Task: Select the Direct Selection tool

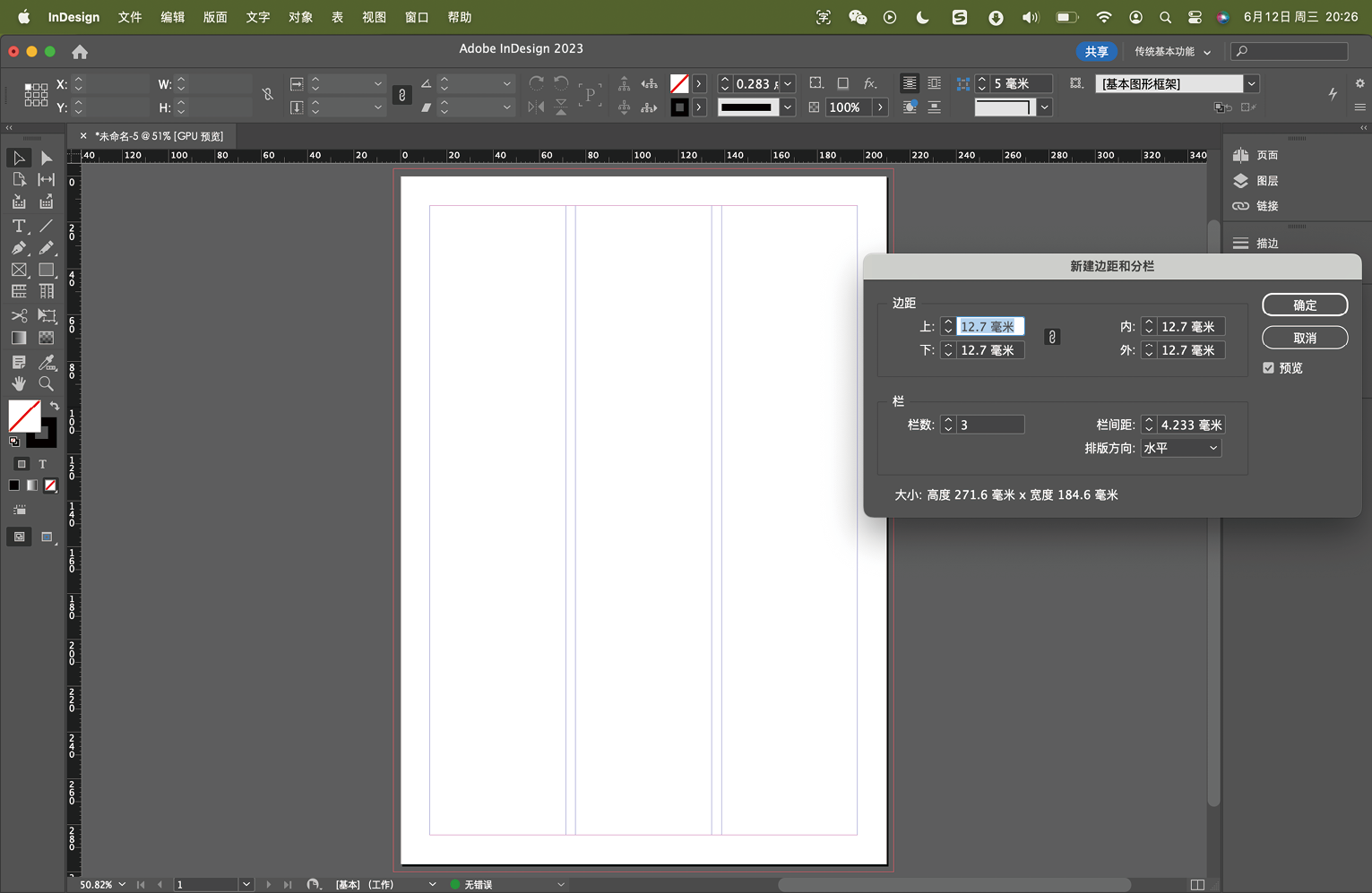Action: [x=47, y=158]
